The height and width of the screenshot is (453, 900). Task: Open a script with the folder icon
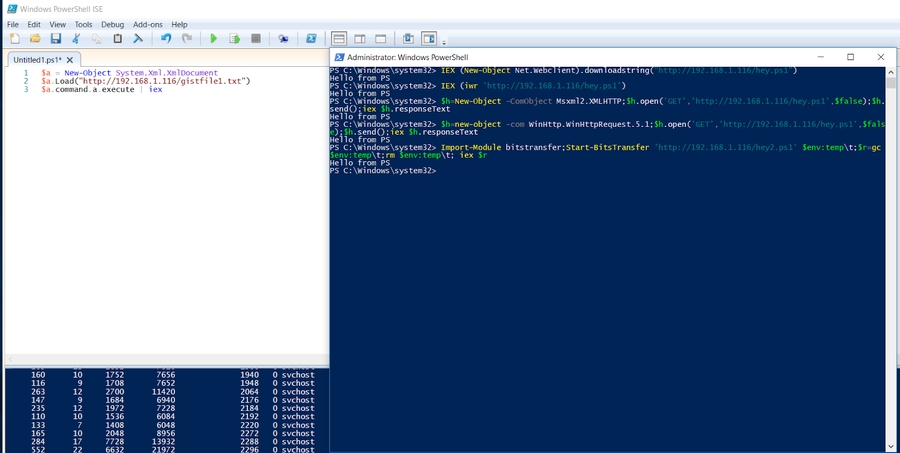click(35, 39)
